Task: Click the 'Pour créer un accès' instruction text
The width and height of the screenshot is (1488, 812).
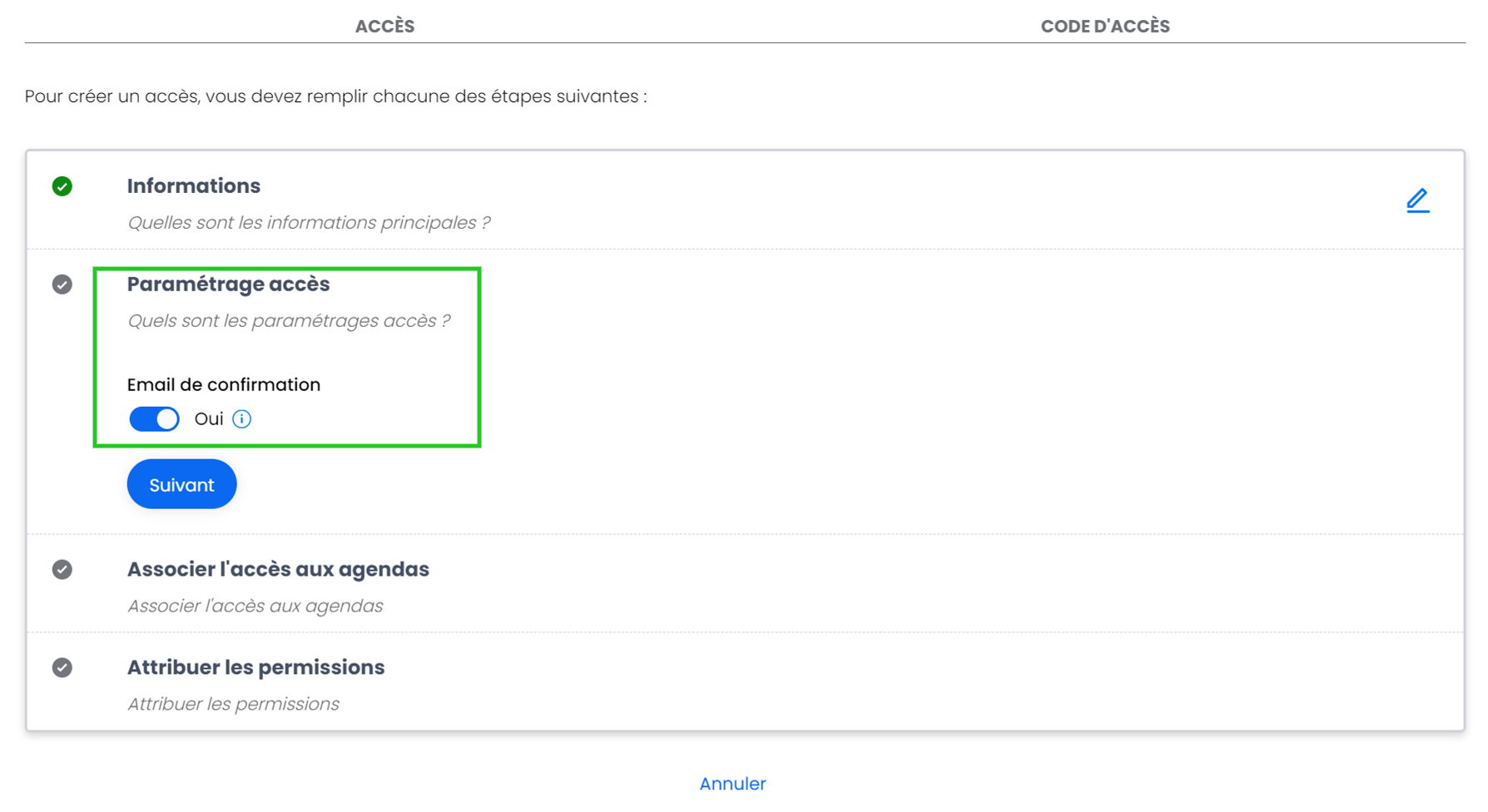Action: pos(336,97)
